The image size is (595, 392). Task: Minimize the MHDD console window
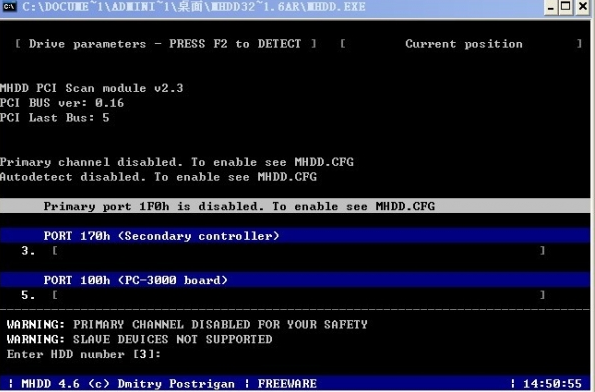click(551, 7)
